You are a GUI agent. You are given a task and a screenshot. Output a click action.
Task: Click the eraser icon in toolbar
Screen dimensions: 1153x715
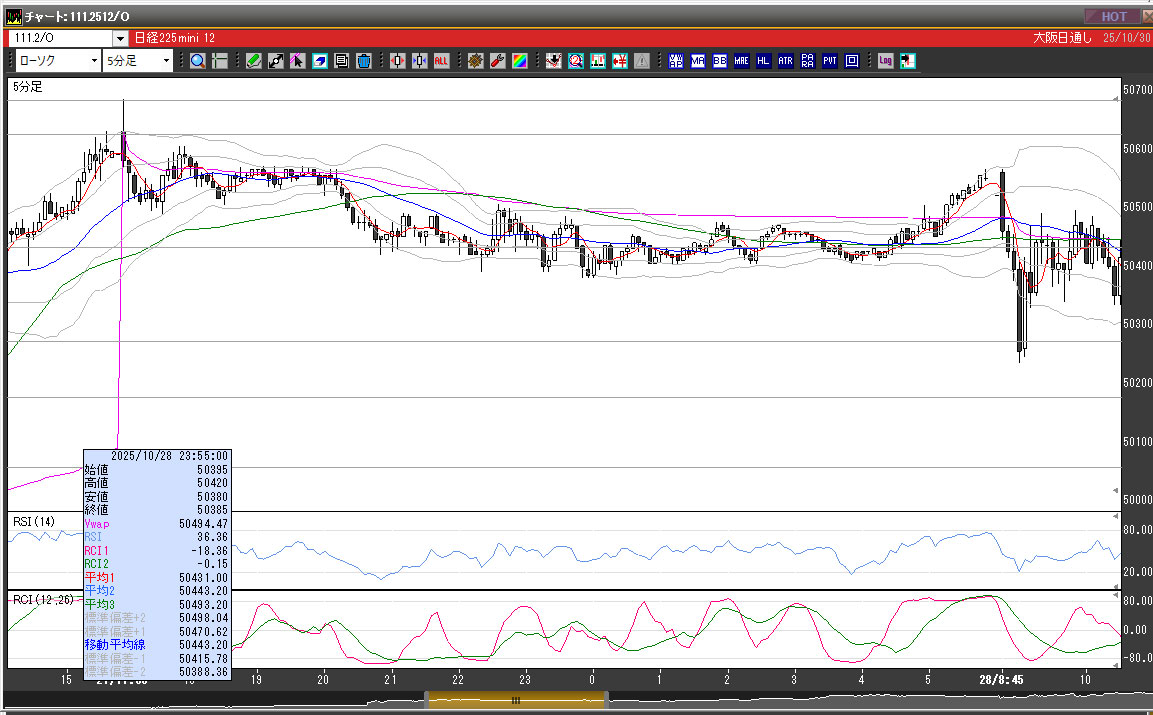coord(319,61)
